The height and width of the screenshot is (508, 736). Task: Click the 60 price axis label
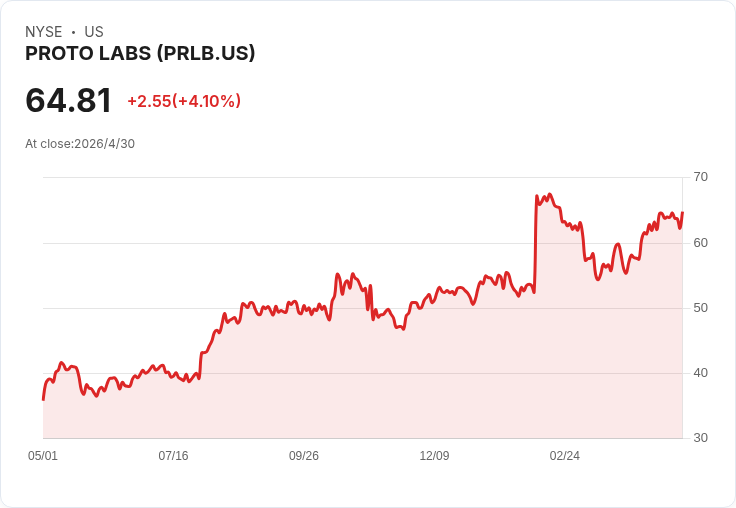(x=700, y=243)
